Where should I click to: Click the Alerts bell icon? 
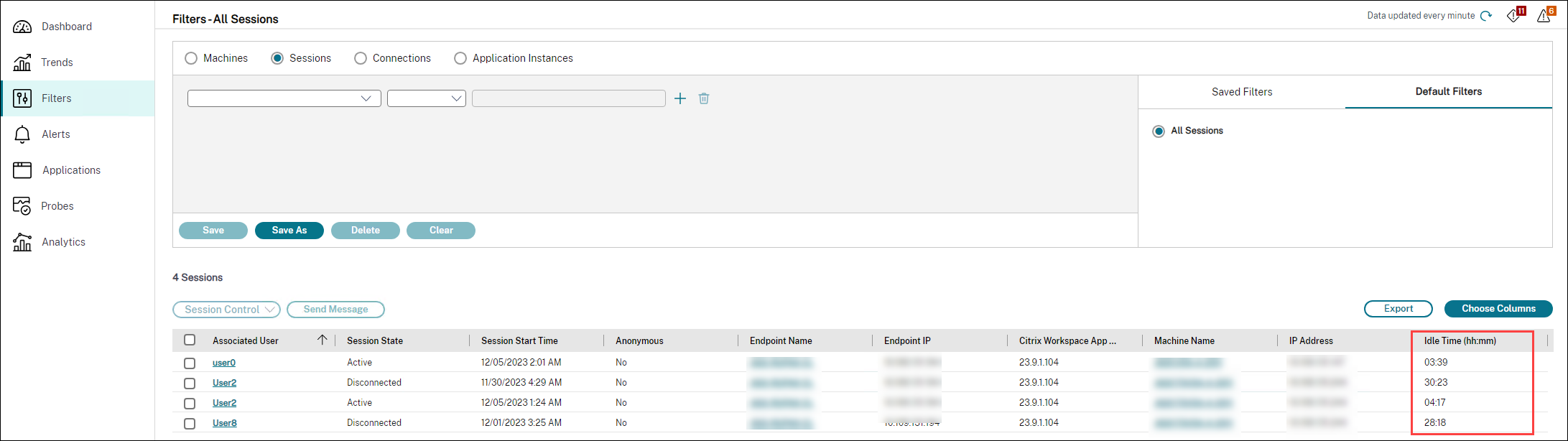22,134
